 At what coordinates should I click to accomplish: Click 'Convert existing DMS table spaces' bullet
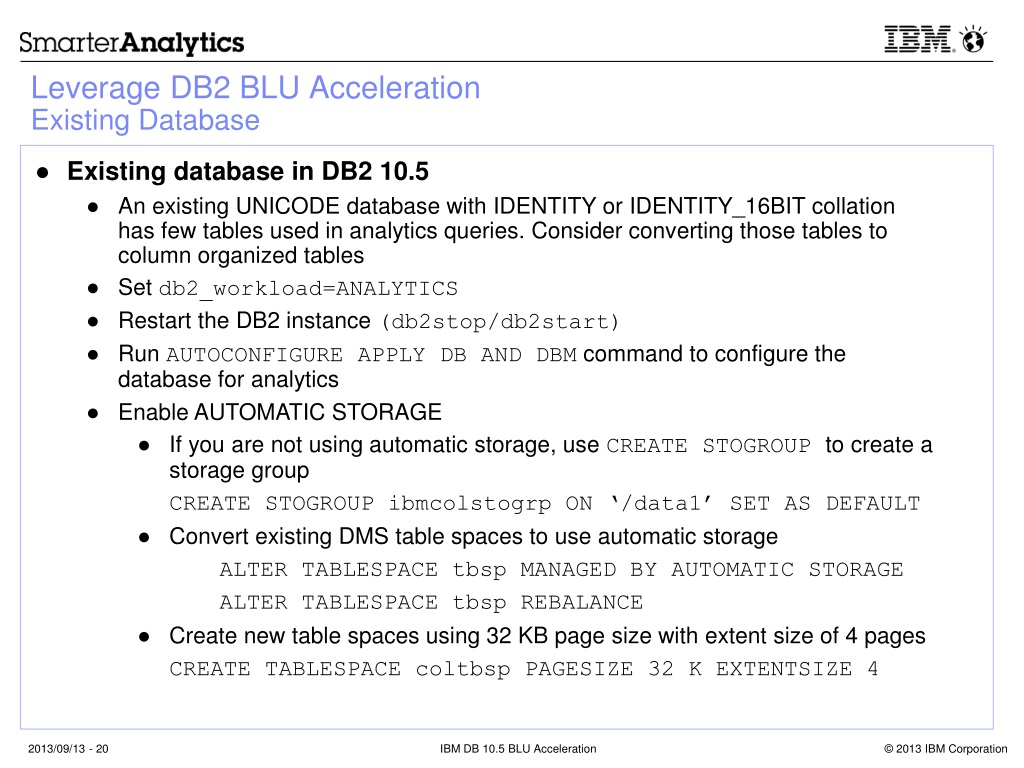(x=473, y=536)
